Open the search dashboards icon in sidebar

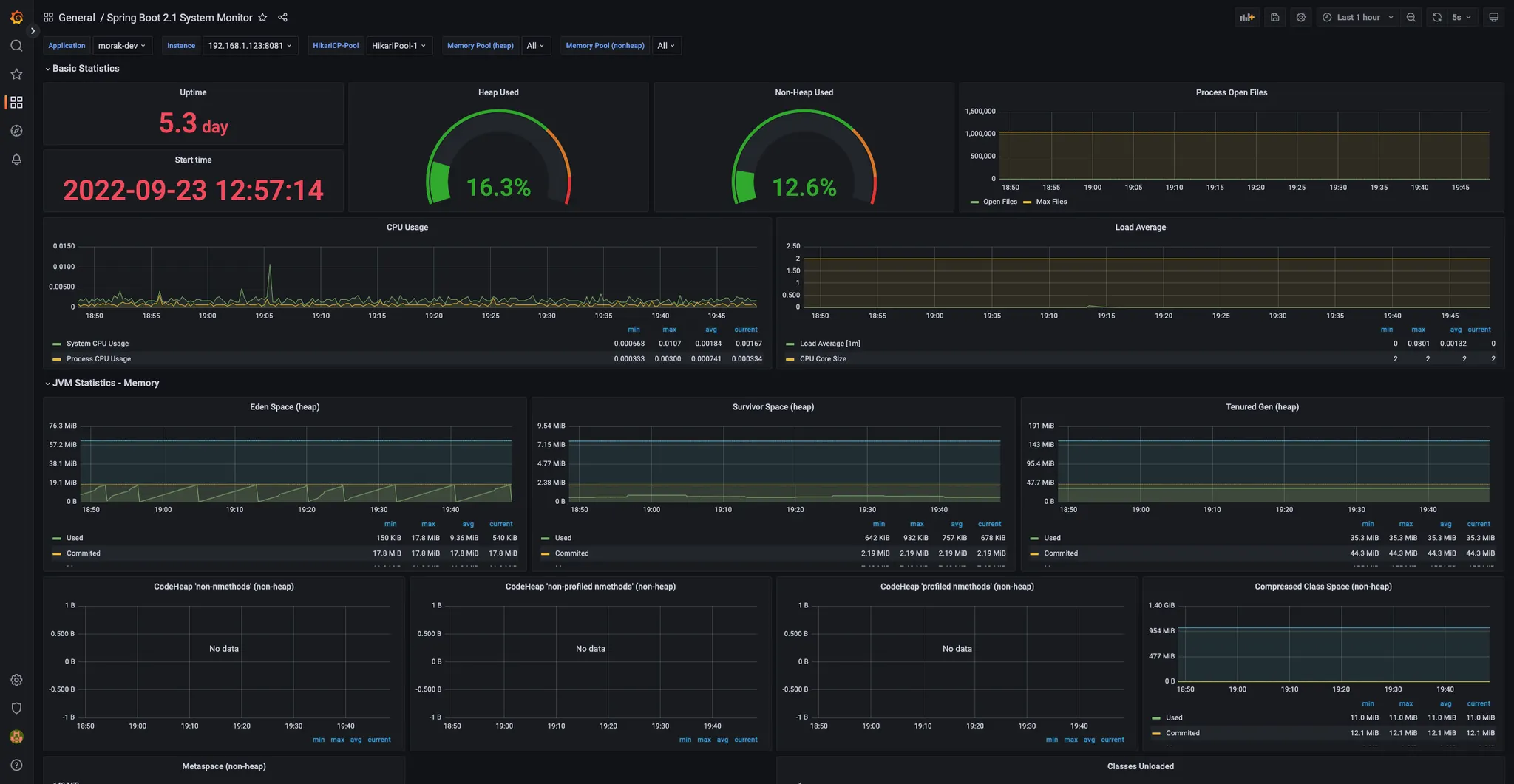pyautogui.click(x=16, y=46)
